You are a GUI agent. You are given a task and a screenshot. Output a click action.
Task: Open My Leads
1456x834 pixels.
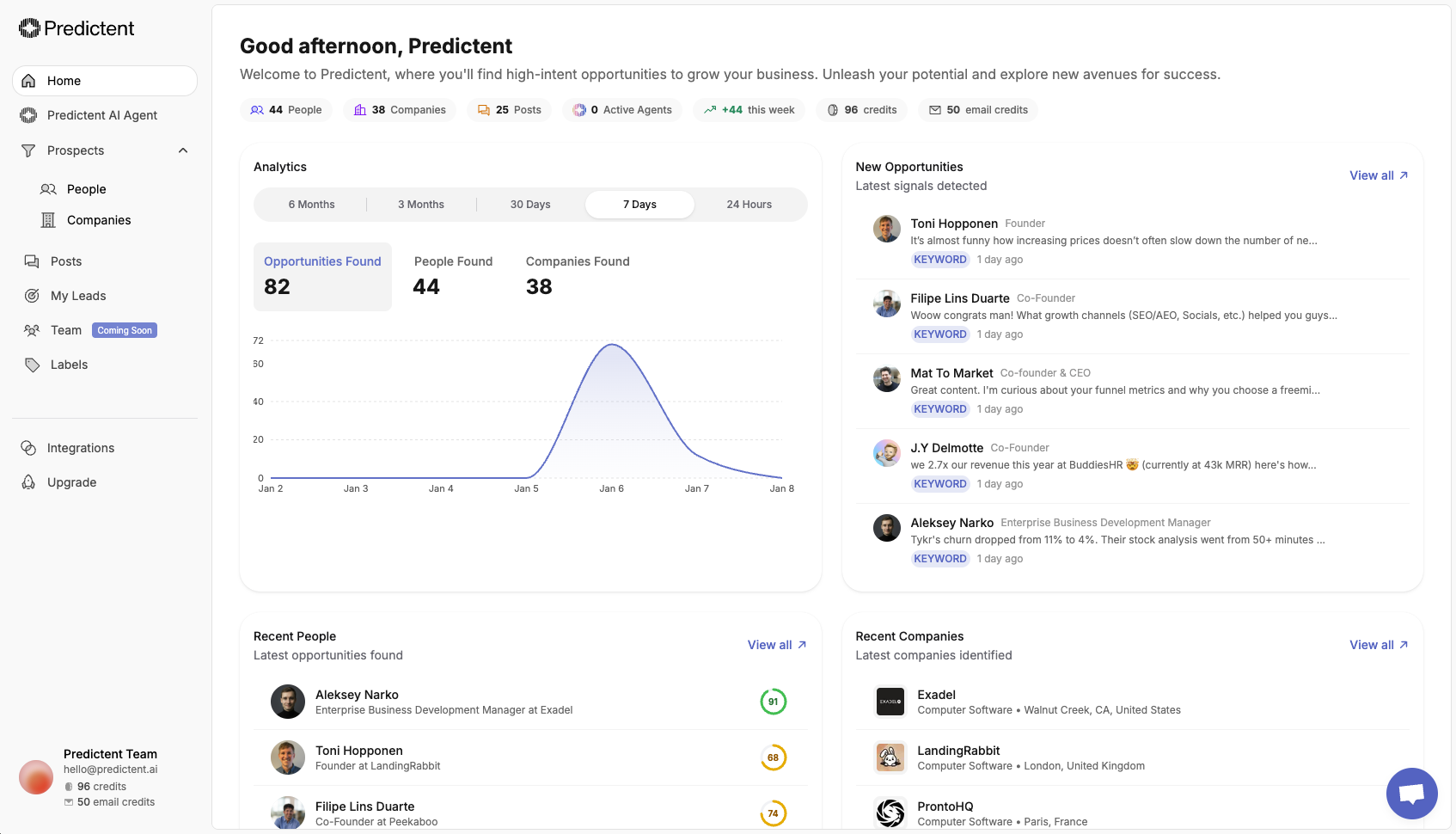click(78, 295)
